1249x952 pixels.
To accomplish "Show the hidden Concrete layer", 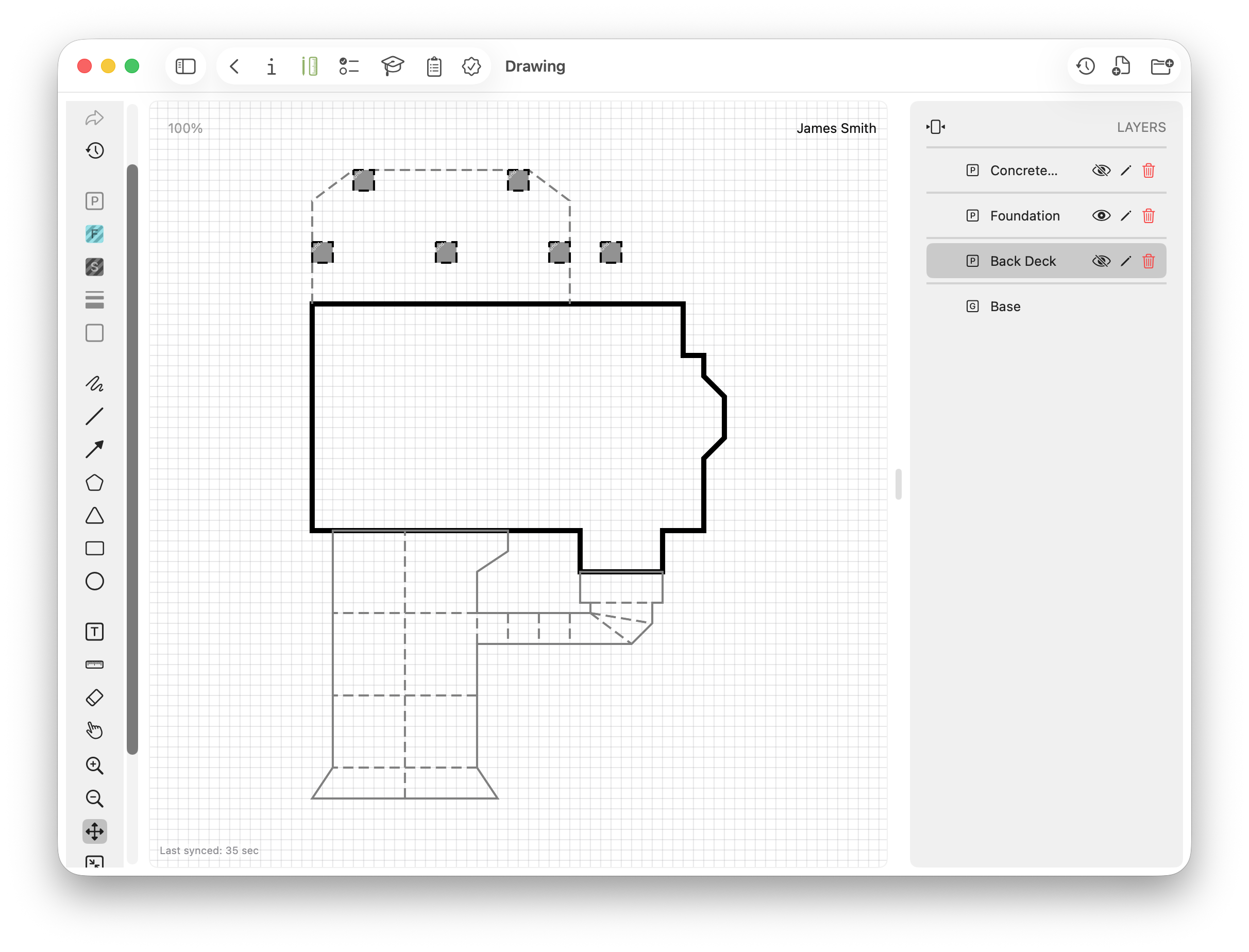I will click(x=1101, y=171).
